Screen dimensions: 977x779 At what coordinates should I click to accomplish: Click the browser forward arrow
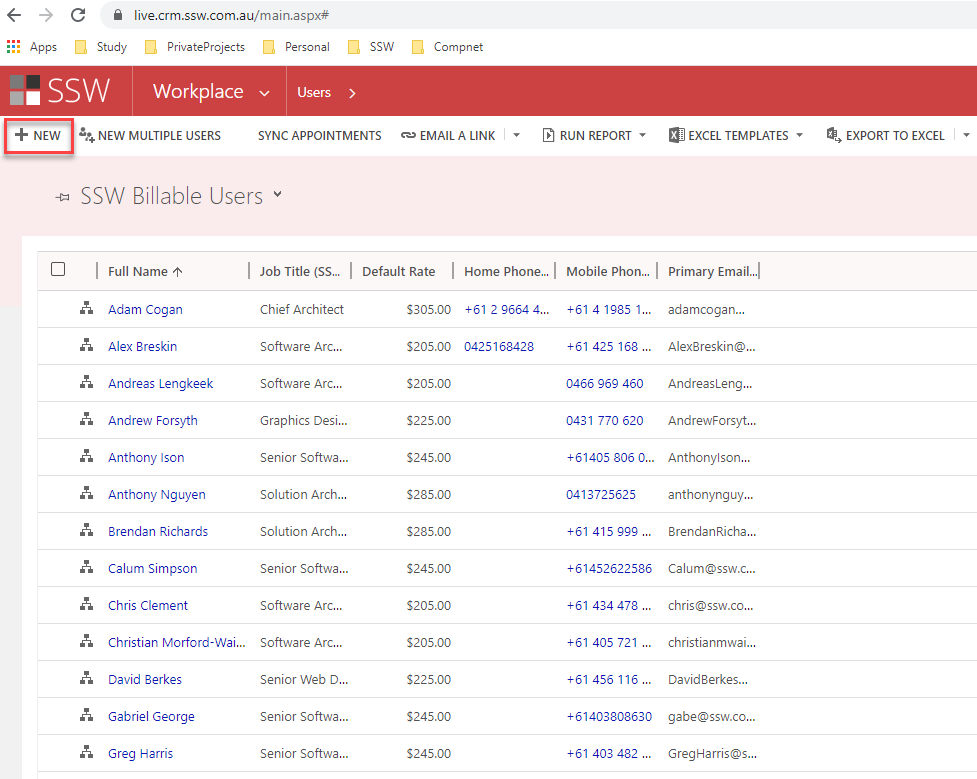[45, 15]
